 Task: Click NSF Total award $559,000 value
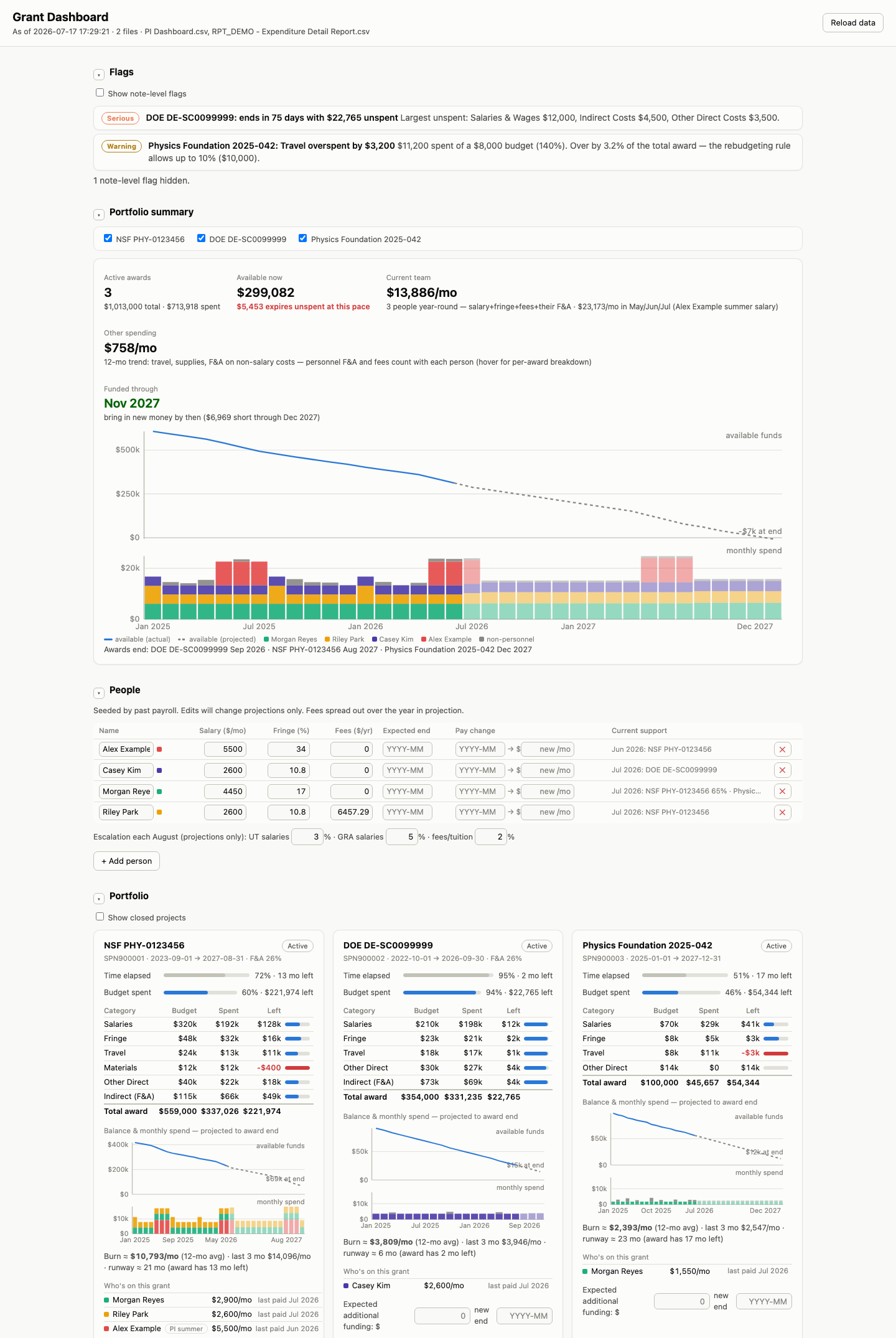[x=178, y=1111]
